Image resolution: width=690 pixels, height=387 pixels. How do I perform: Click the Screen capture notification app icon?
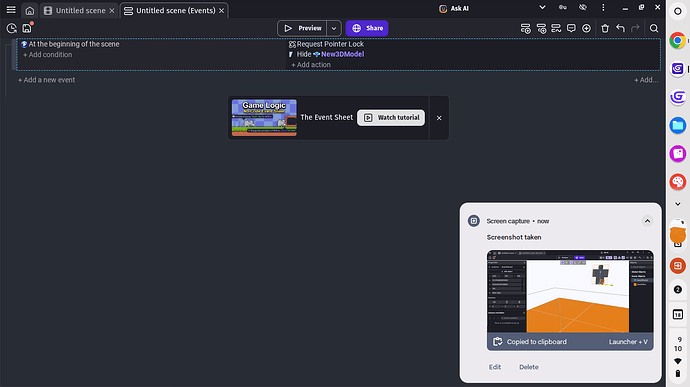pos(473,221)
